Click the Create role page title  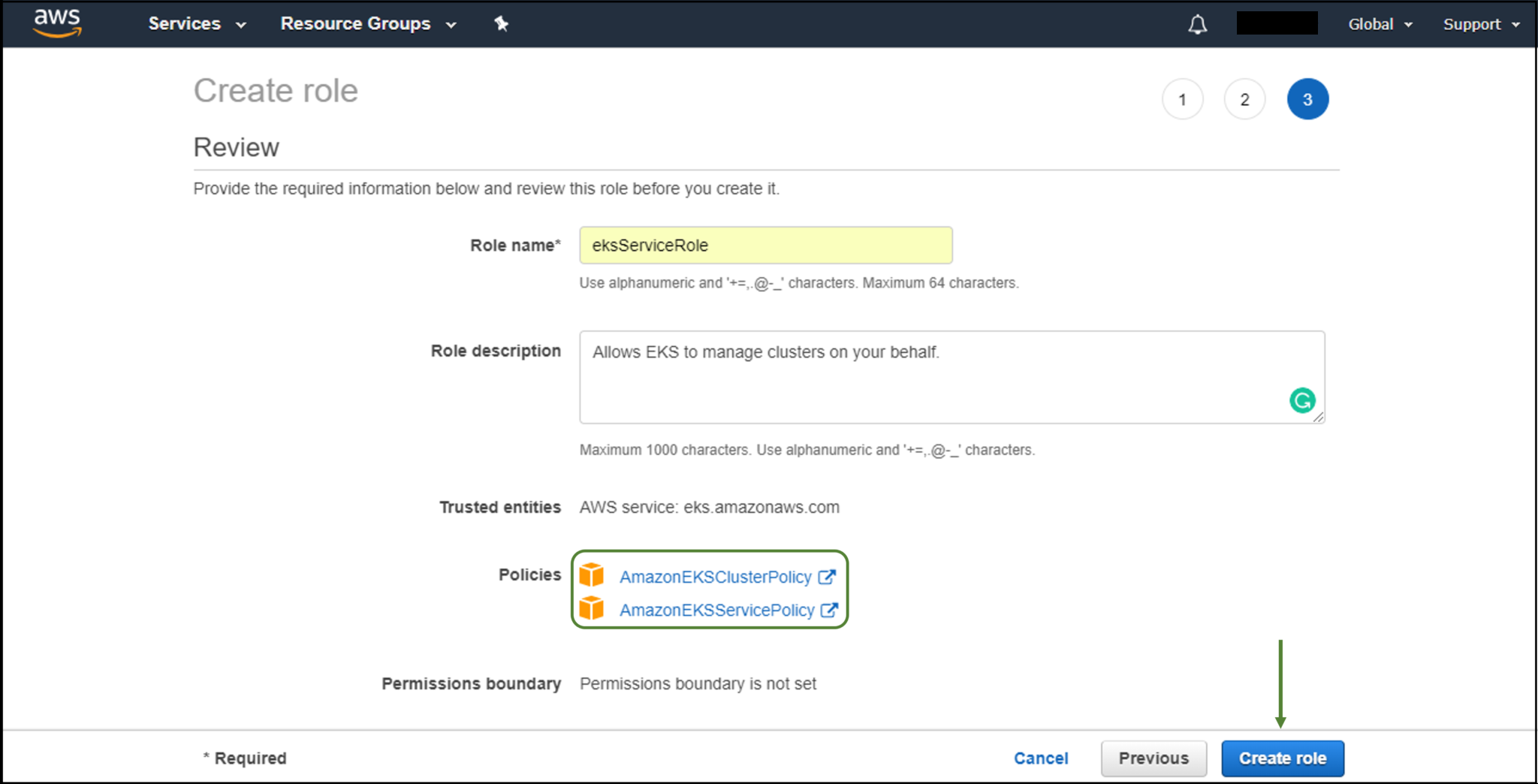[276, 91]
